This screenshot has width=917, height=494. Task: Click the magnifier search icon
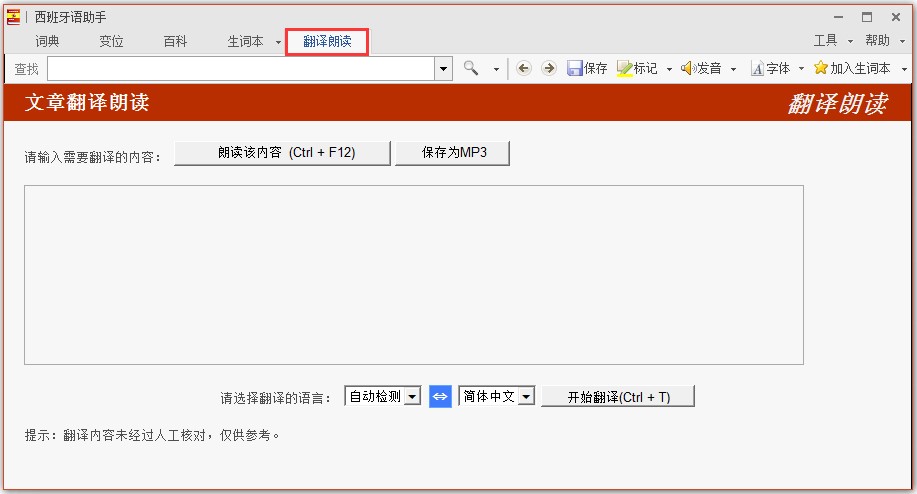(x=471, y=68)
